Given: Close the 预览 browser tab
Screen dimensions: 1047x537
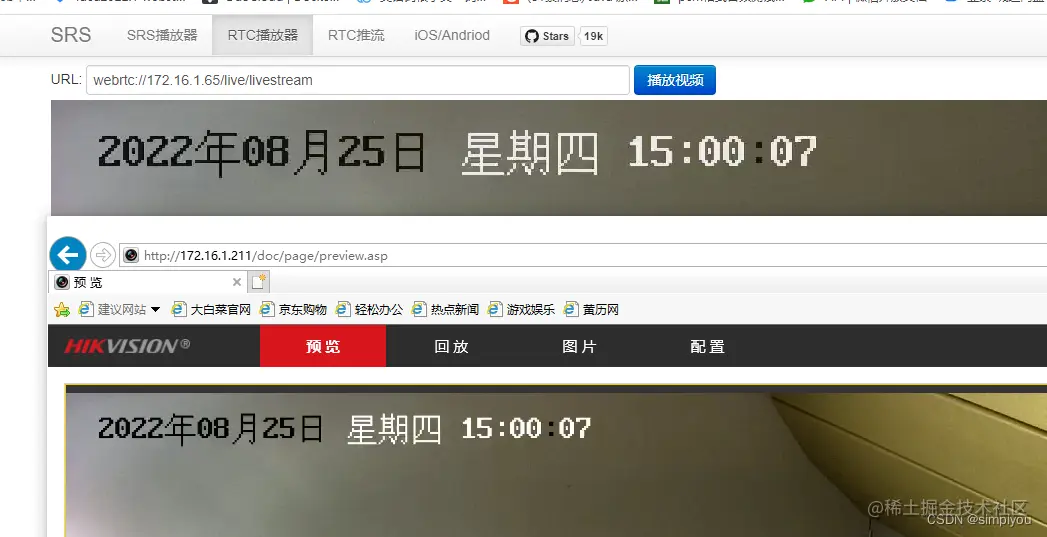Looking at the screenshot, I should point(236,282).
